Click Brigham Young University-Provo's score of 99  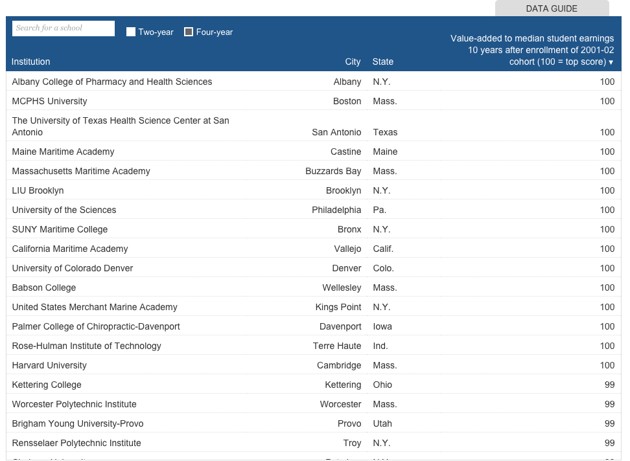click(609, 424)
